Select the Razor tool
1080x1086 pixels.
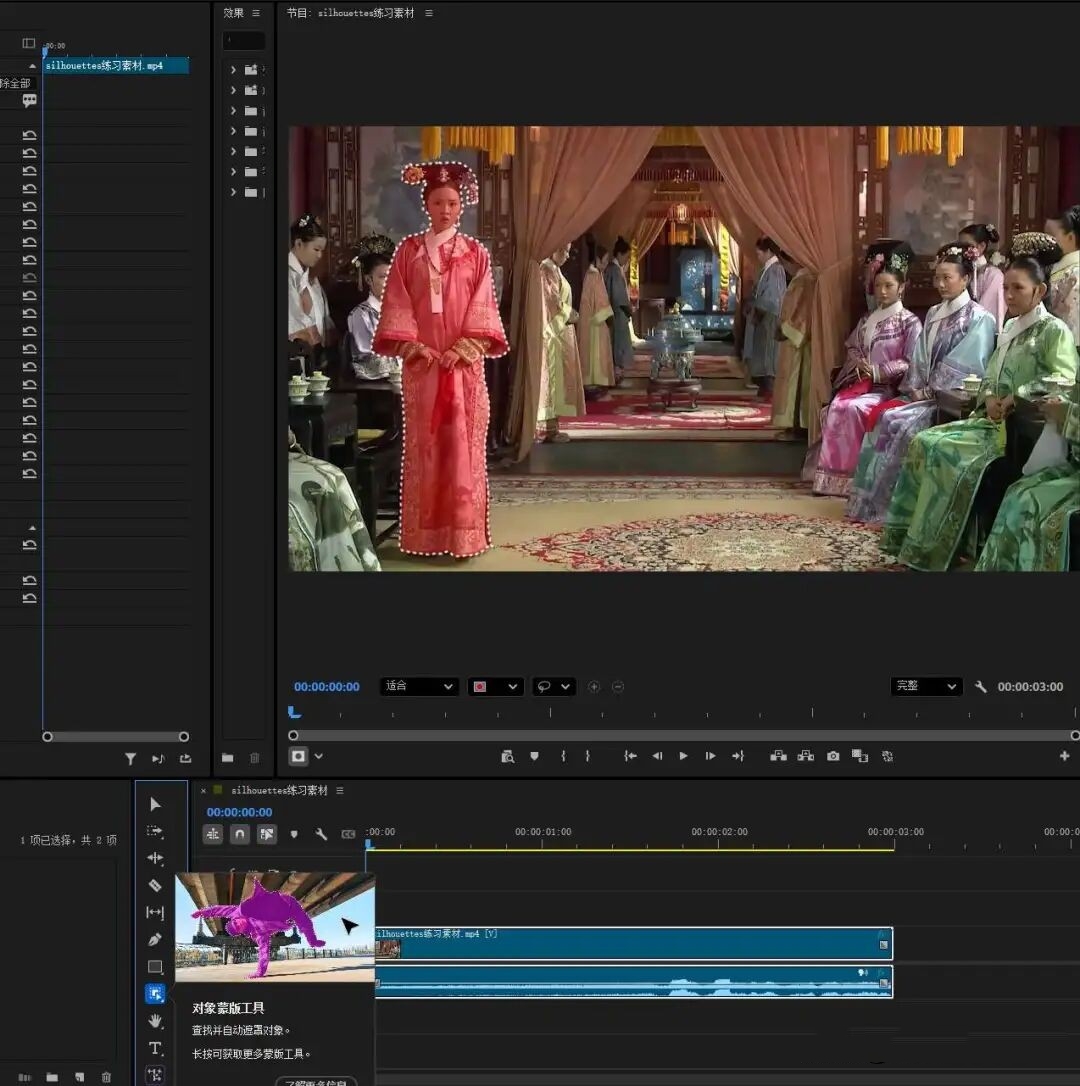[x=155, y=886]
